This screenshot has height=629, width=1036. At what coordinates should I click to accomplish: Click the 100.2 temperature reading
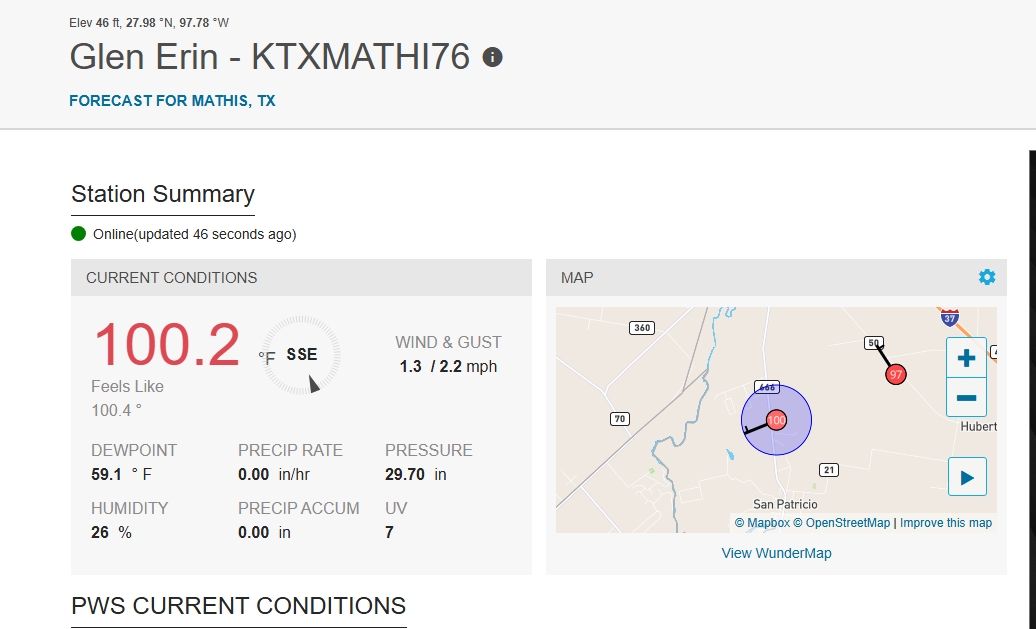pos(166,345)
